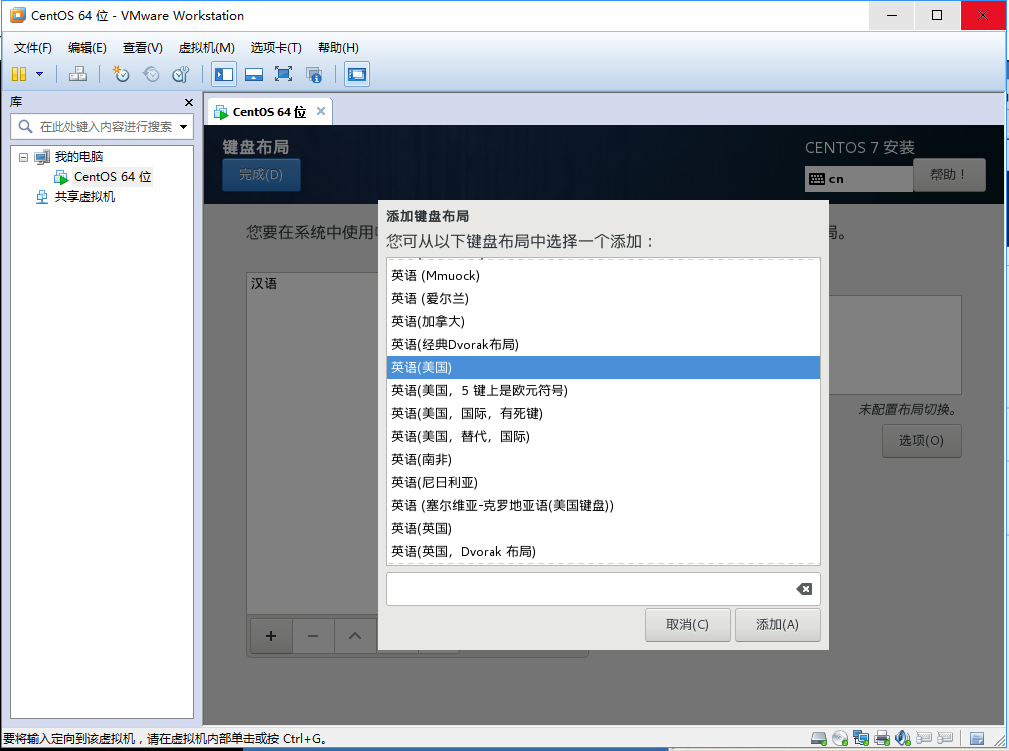Click the hard disk status icon
The width and height of the screenshot is (1009, 751).
click(819, 738)
